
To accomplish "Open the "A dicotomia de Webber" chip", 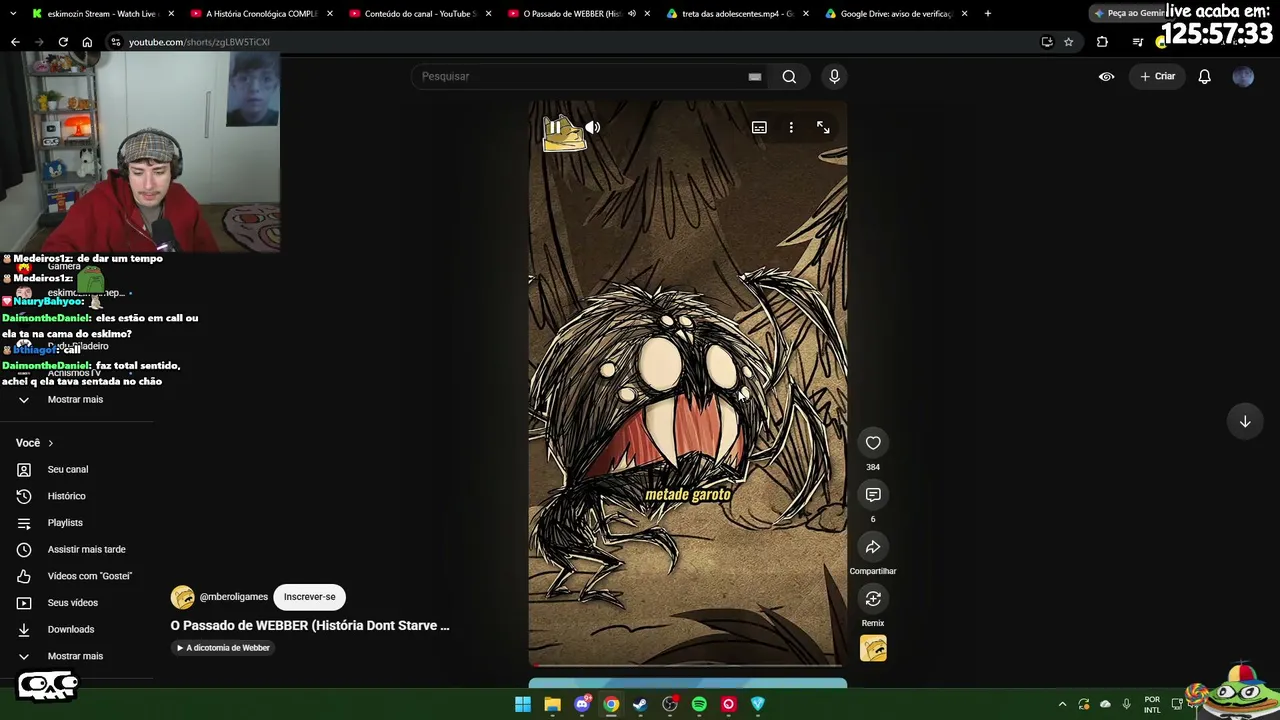I will pyautogui.click(x=223, y=648).
